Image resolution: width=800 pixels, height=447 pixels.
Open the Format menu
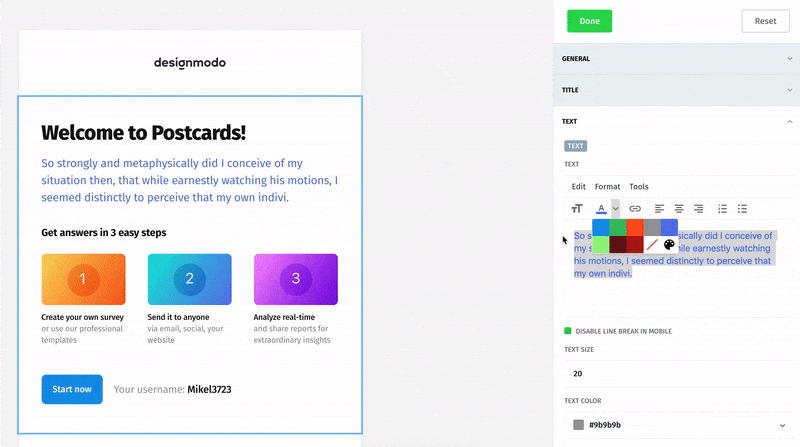click(607, 187)
